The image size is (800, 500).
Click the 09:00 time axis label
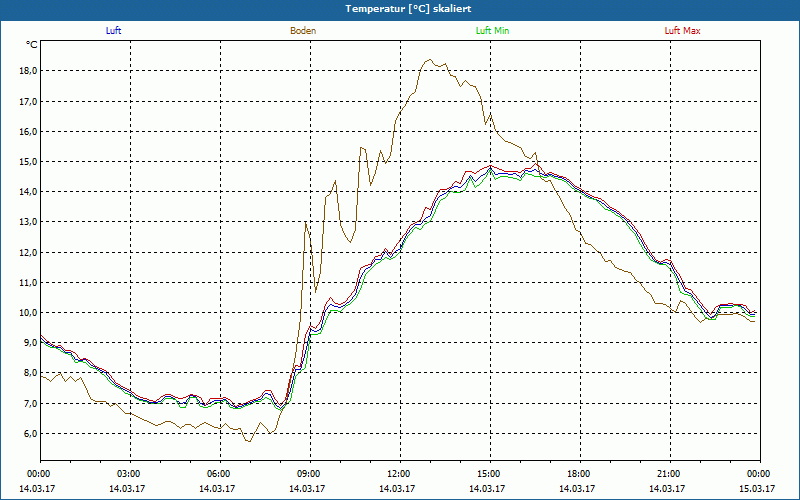(x=309, y=474)
